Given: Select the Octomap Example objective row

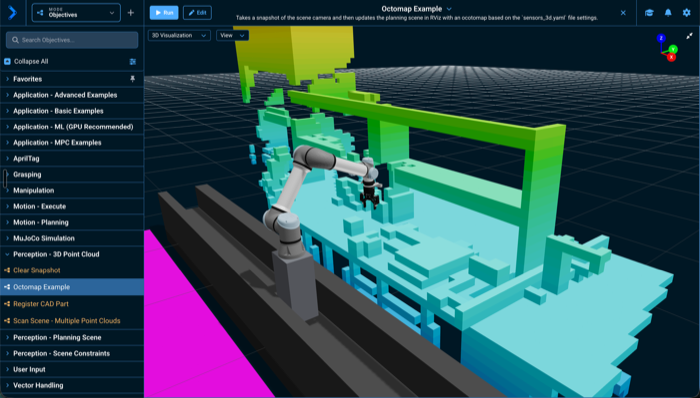Looking at the screenshot, I should point(72,287).
